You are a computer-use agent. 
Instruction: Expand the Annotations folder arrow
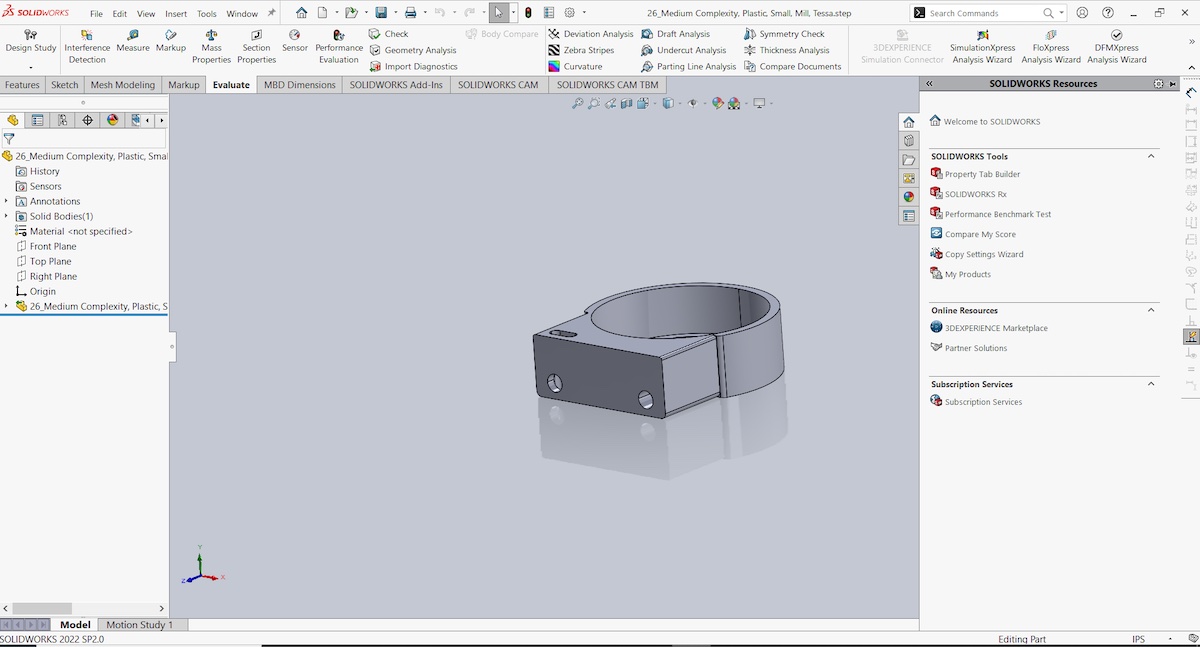[x=6, y=201]
